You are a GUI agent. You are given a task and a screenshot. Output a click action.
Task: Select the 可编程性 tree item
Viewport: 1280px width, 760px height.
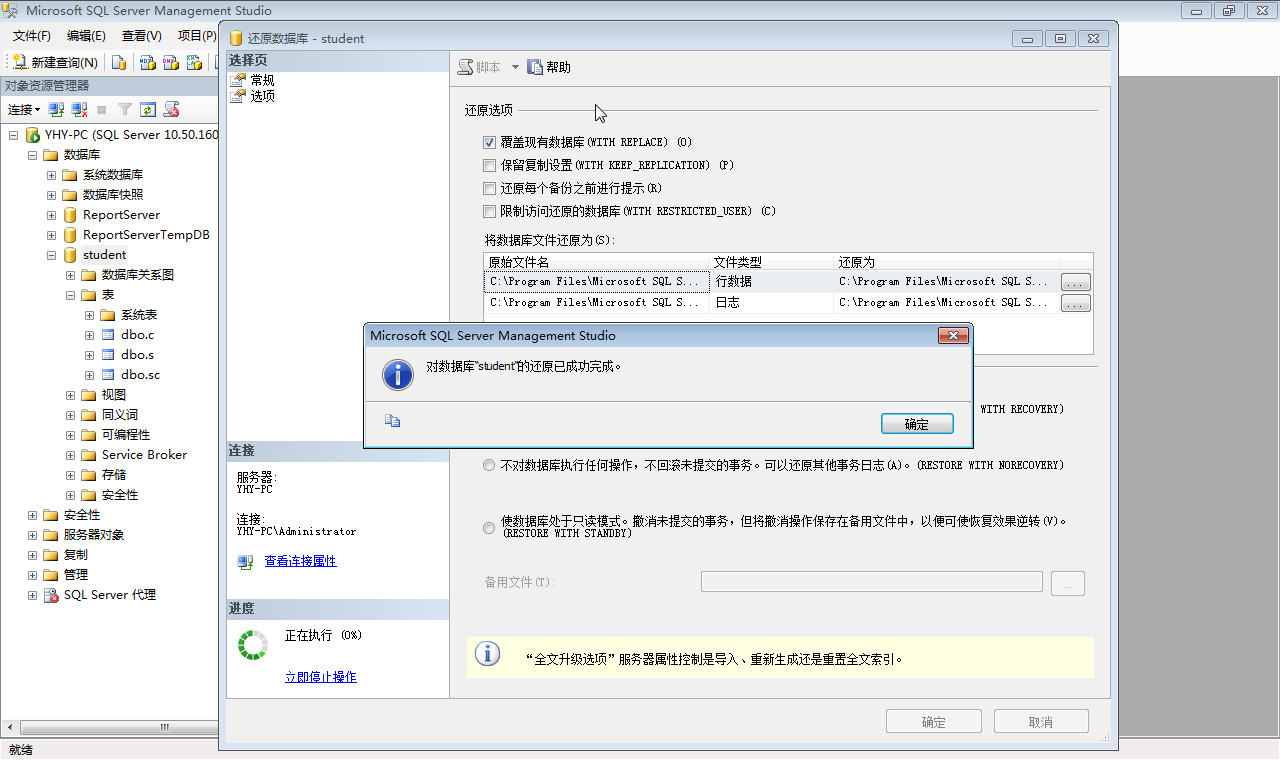click(126, 435)
